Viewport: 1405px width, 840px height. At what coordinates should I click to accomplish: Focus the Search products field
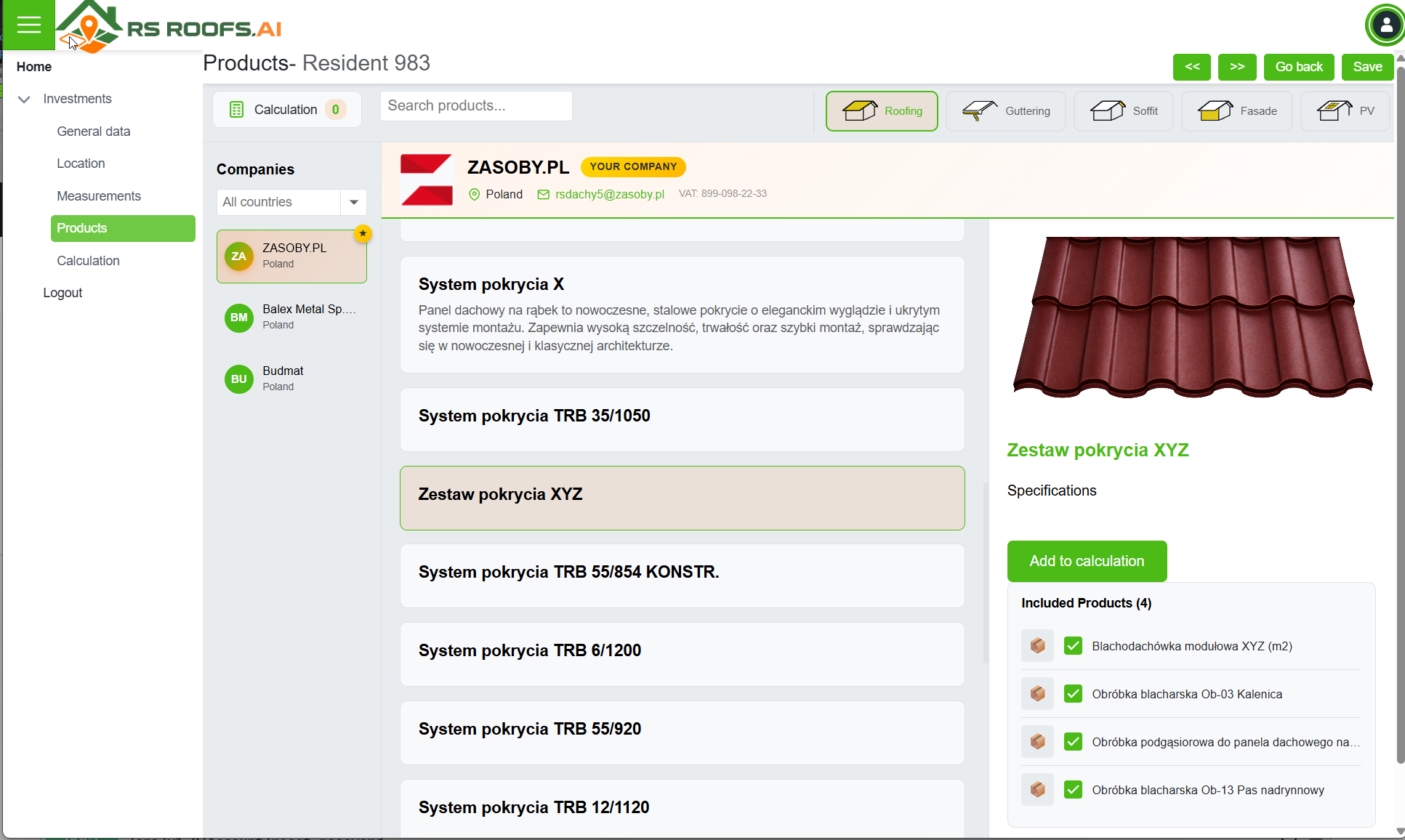pos(475,105)
